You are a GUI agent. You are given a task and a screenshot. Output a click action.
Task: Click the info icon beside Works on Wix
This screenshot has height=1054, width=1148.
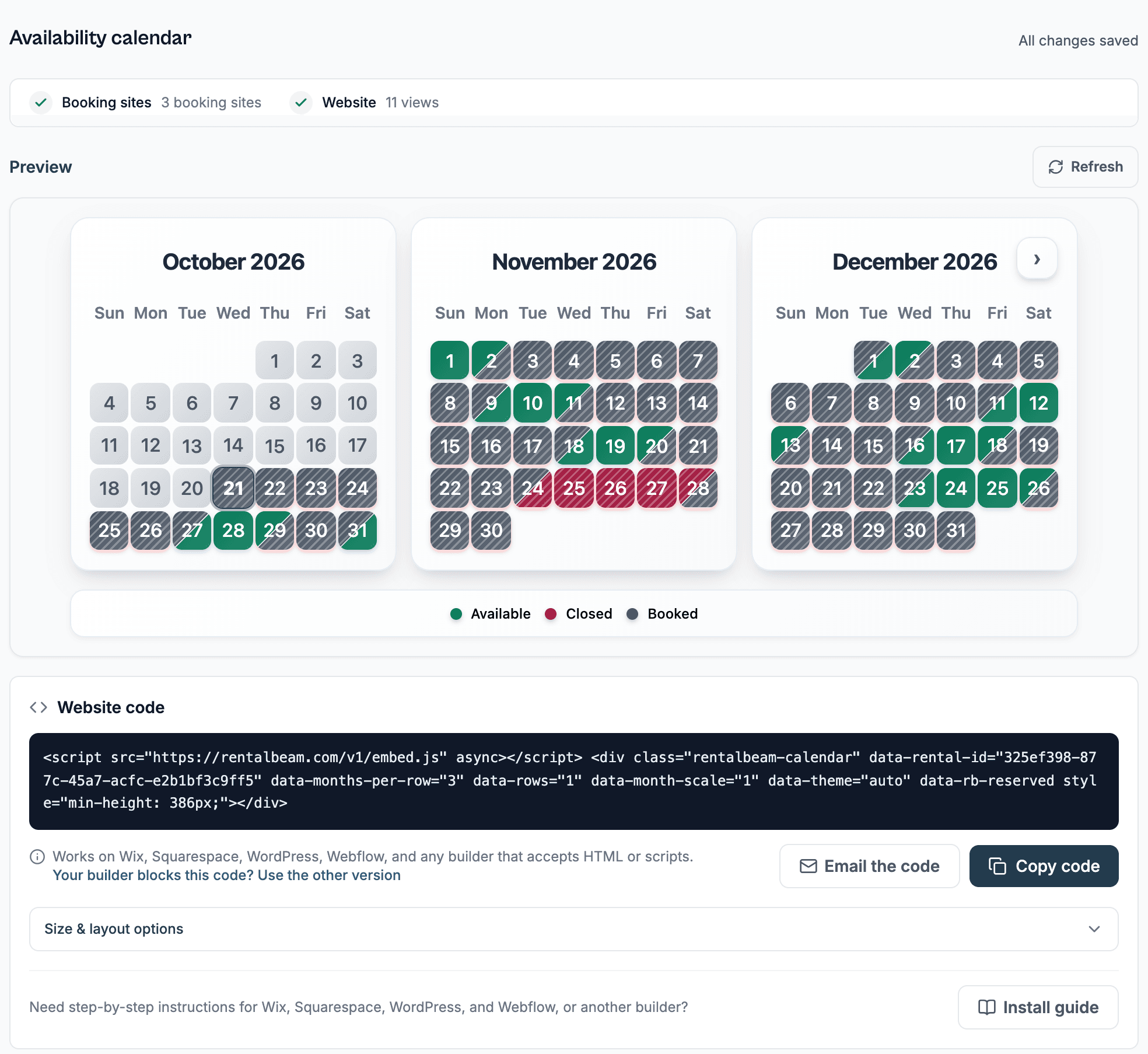[37, 857]
